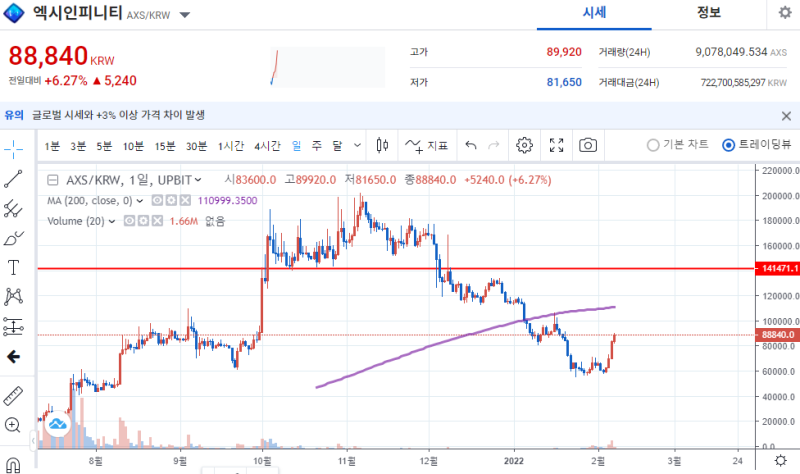Open axis settings gear at chart bottom right

click(x=780, y=461)
